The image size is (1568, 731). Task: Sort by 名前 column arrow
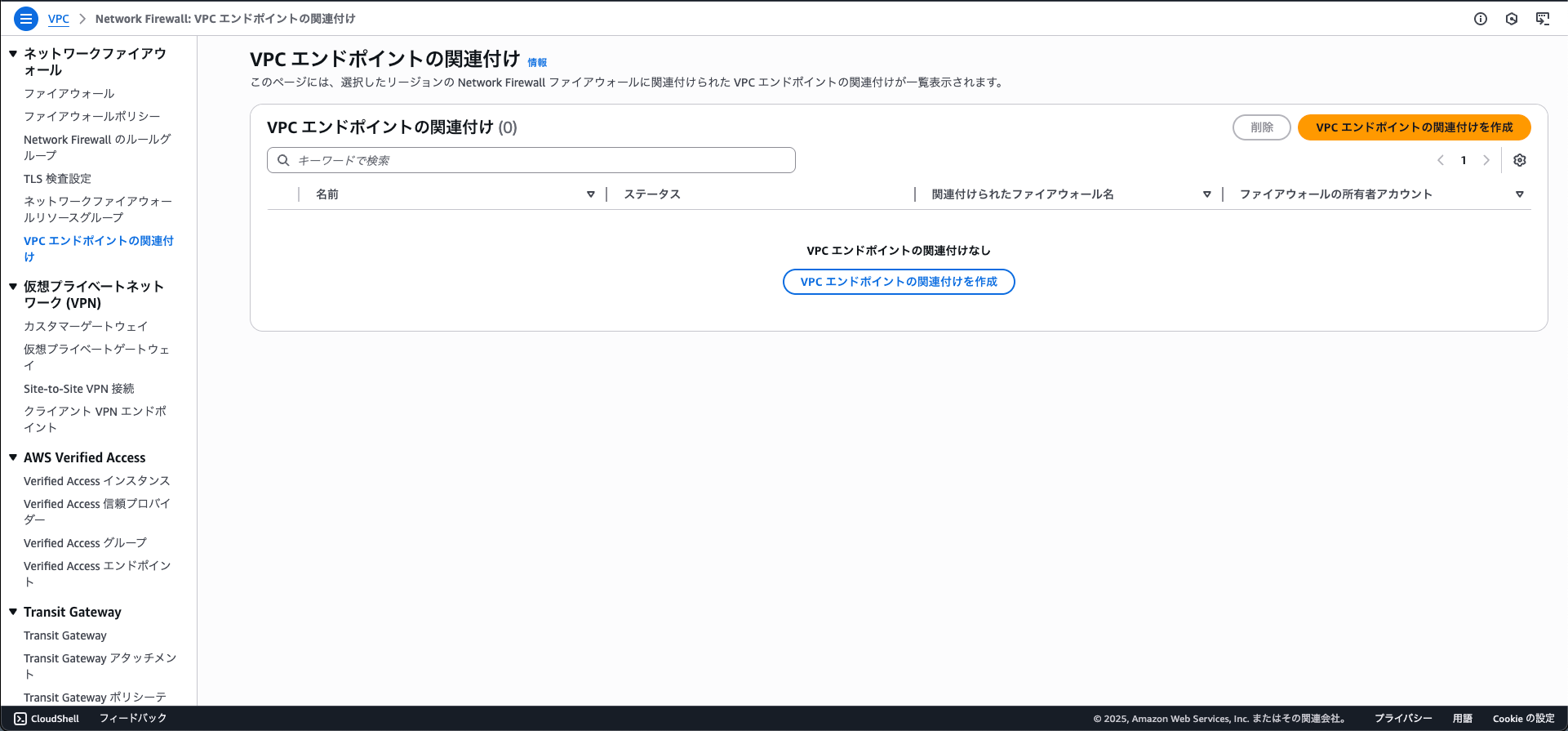point(591,194)
